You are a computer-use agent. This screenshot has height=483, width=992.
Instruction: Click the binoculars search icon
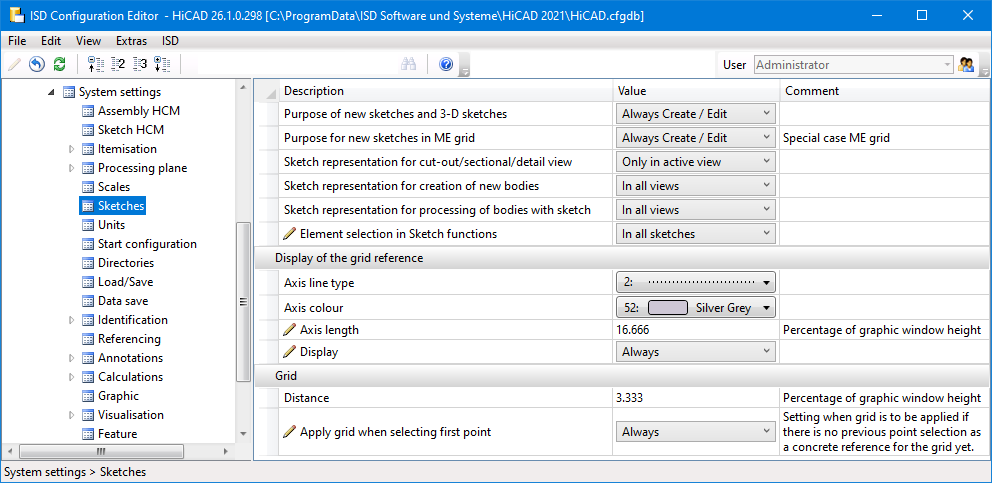click(408, 65)
